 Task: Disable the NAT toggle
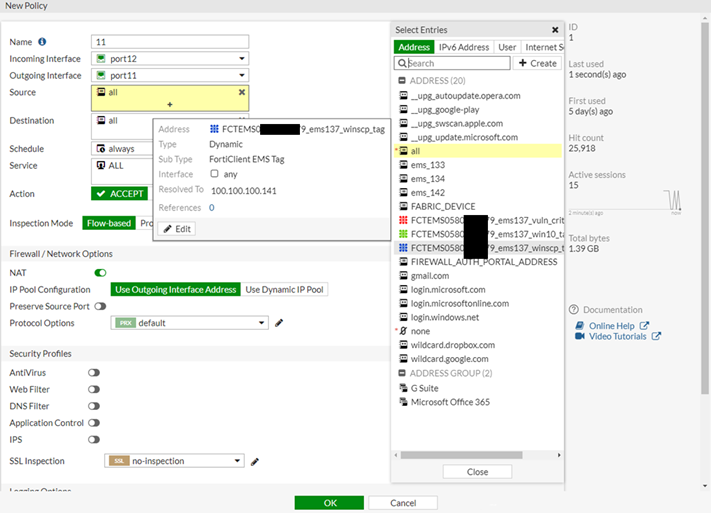pyautogui.click(x=100, y=272)
